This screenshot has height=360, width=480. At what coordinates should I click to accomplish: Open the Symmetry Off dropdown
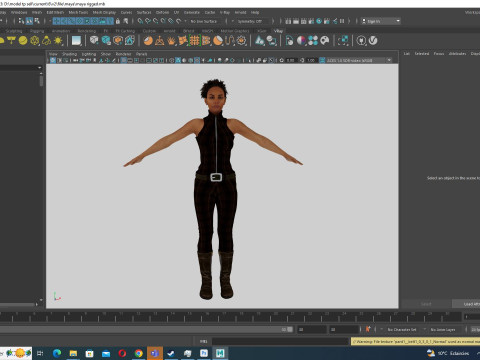[x=252, y=21]
